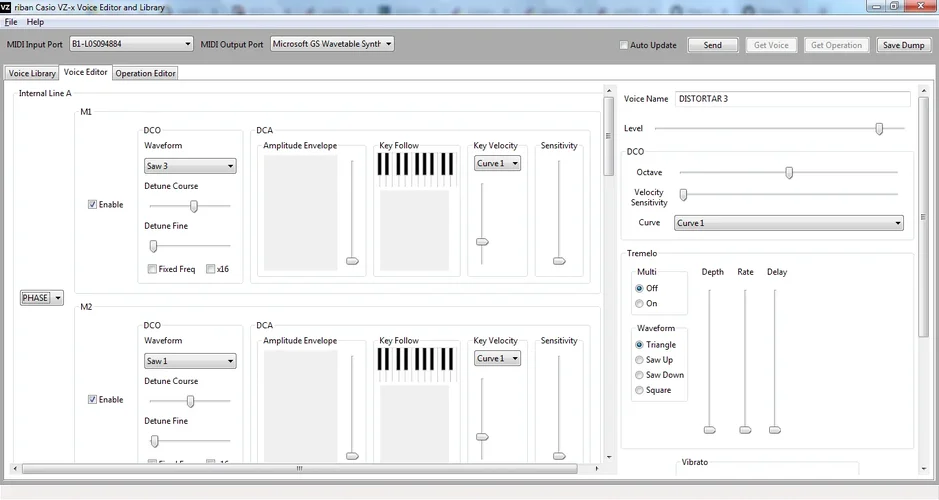Switch to the Voice Library tab
Viewport: 939px width, 500px height.
tap(32, 73)
